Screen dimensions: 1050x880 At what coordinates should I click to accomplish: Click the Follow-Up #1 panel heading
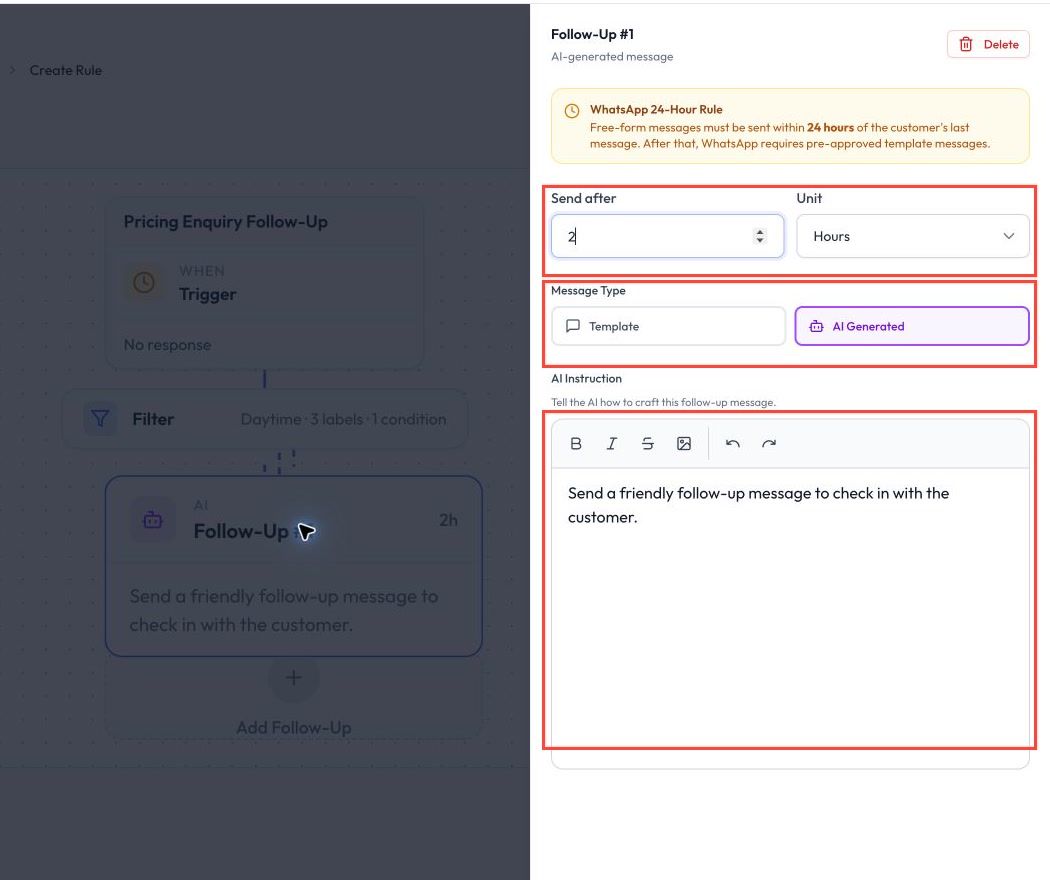click(x=592, y=34)
